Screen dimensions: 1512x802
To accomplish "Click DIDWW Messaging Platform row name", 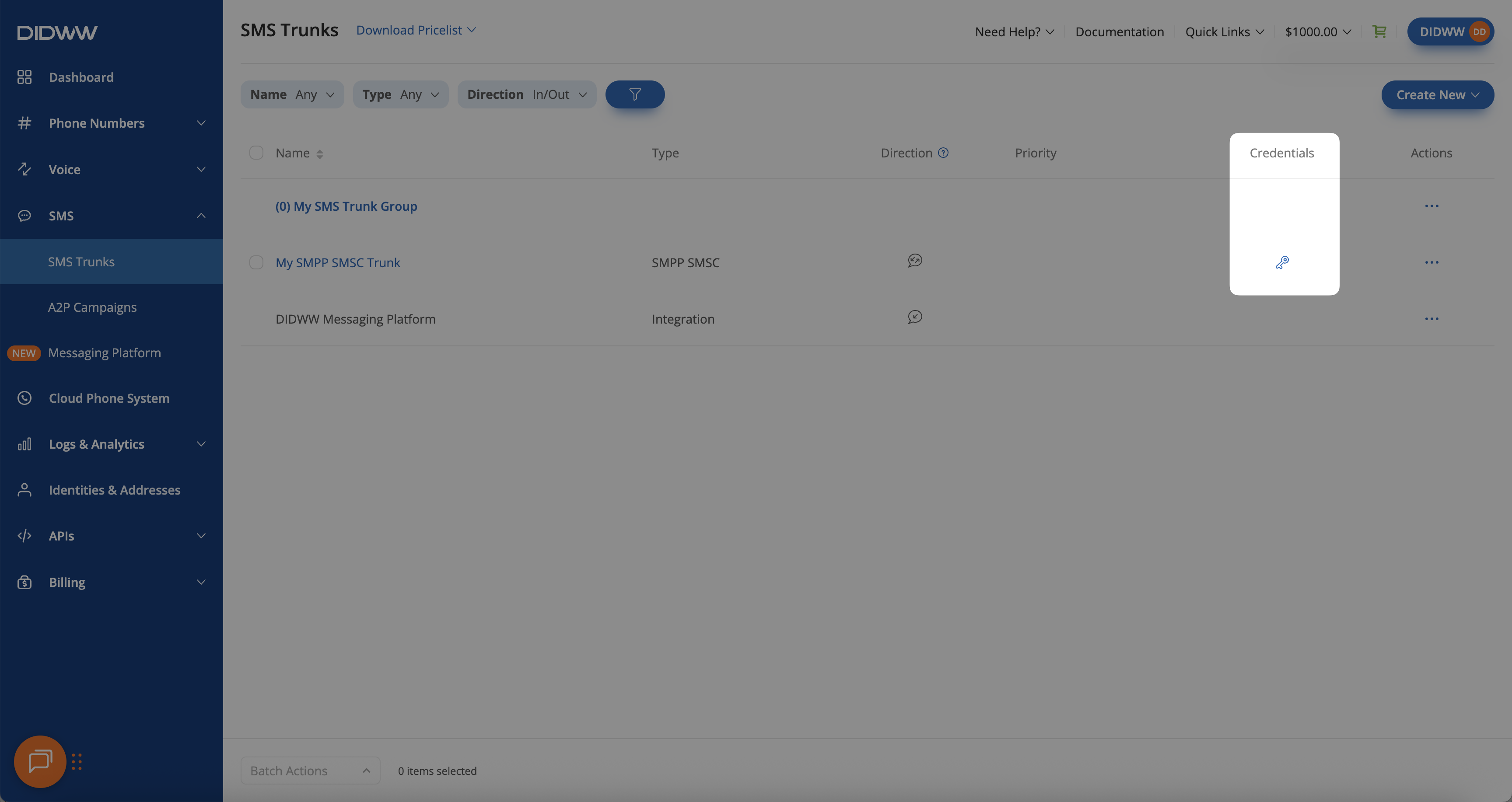I will click(356, 319).
